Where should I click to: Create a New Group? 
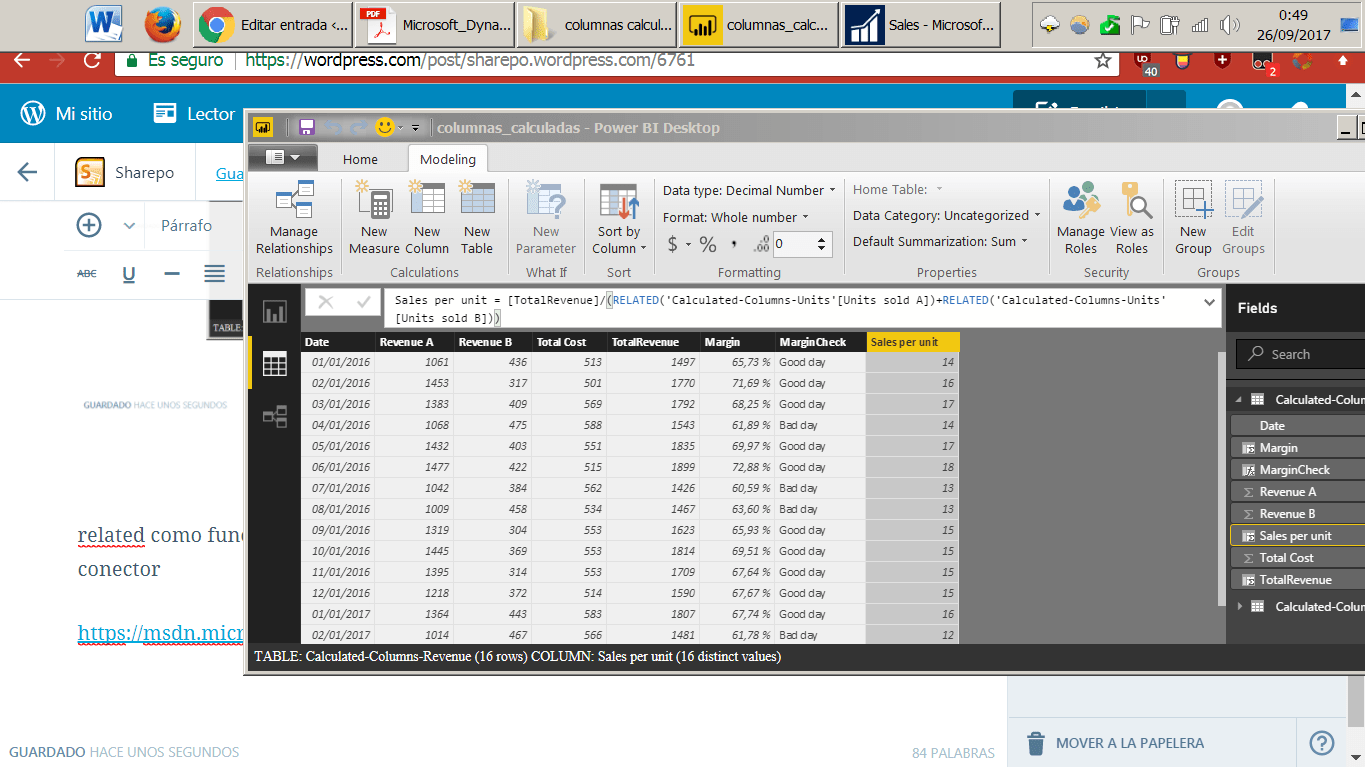[x=1193, y=219]
